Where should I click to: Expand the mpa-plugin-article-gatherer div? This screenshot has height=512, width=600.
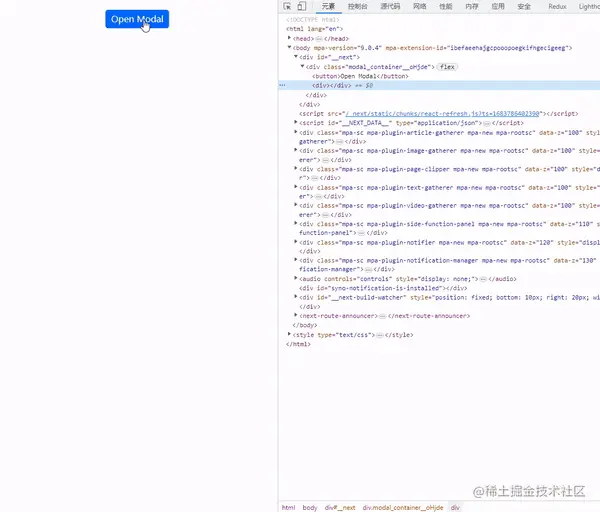click(296, 132)
